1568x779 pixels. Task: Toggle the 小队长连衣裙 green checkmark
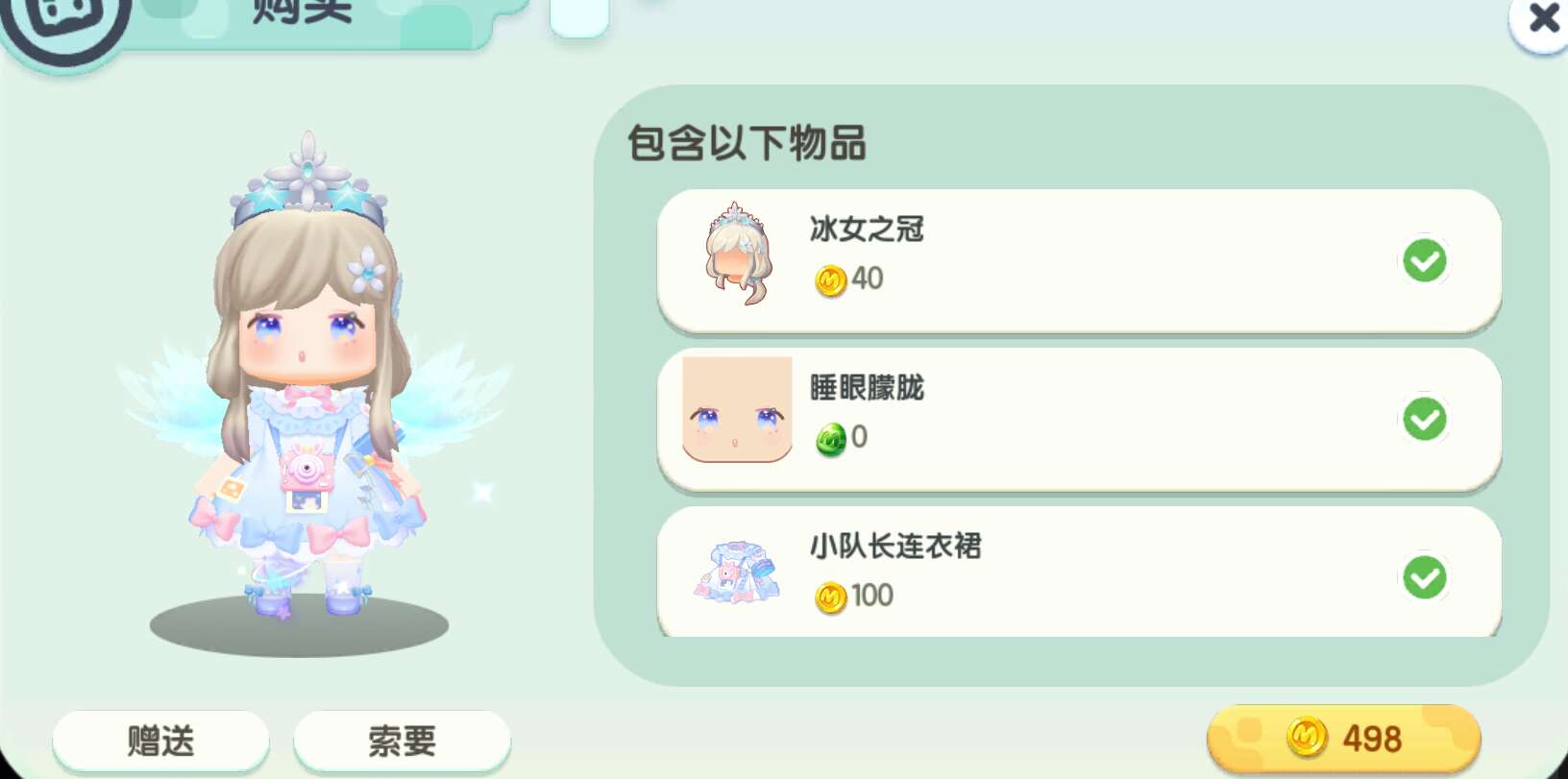[1424, 577]
